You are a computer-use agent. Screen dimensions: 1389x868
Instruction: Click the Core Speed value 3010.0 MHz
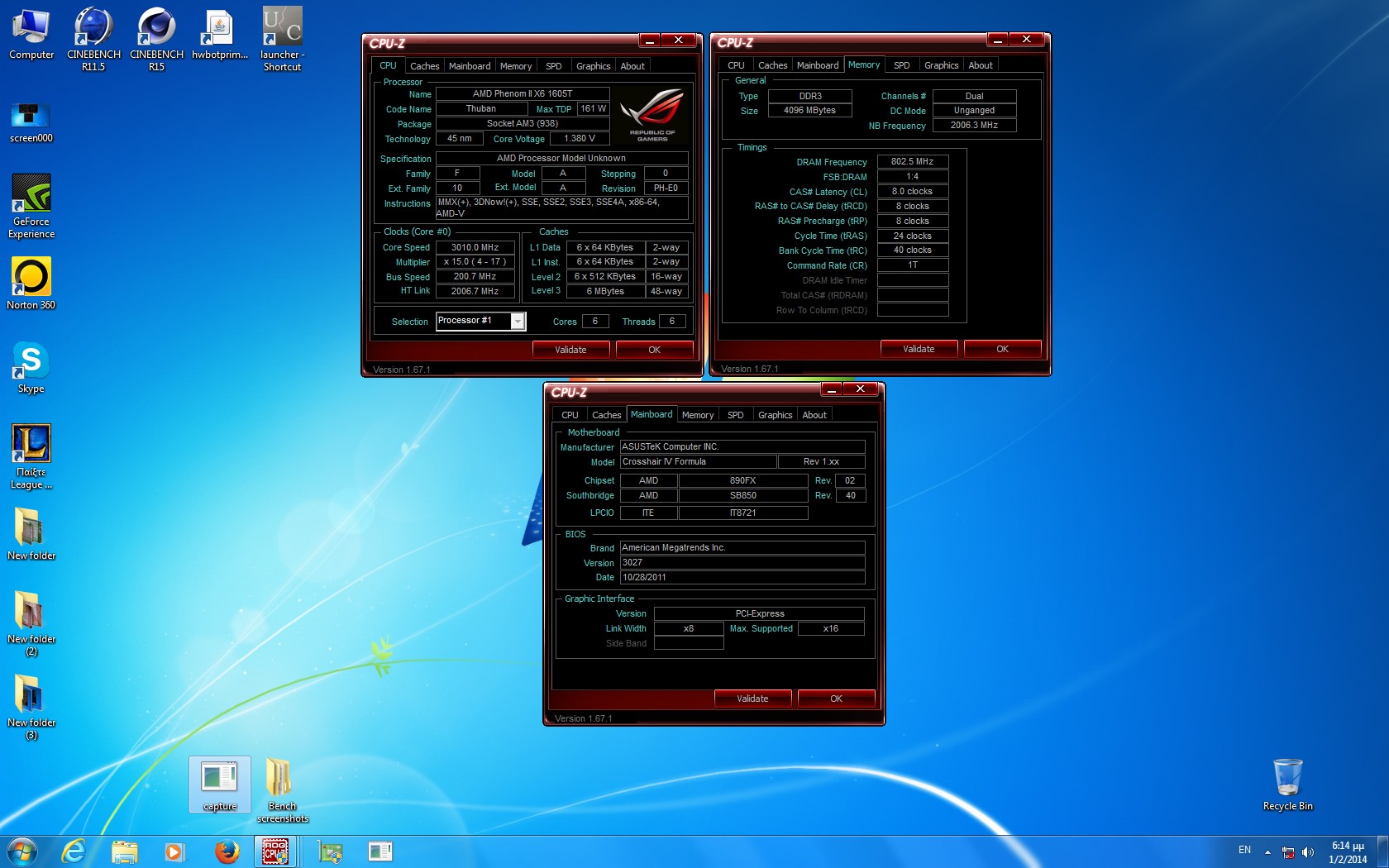475,247
